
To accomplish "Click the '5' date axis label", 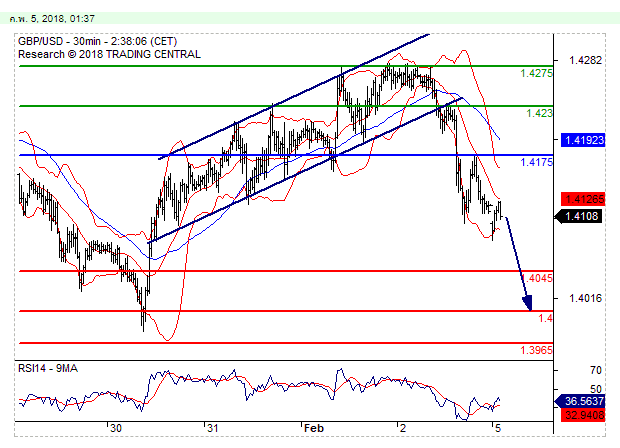I will (498, 428).
